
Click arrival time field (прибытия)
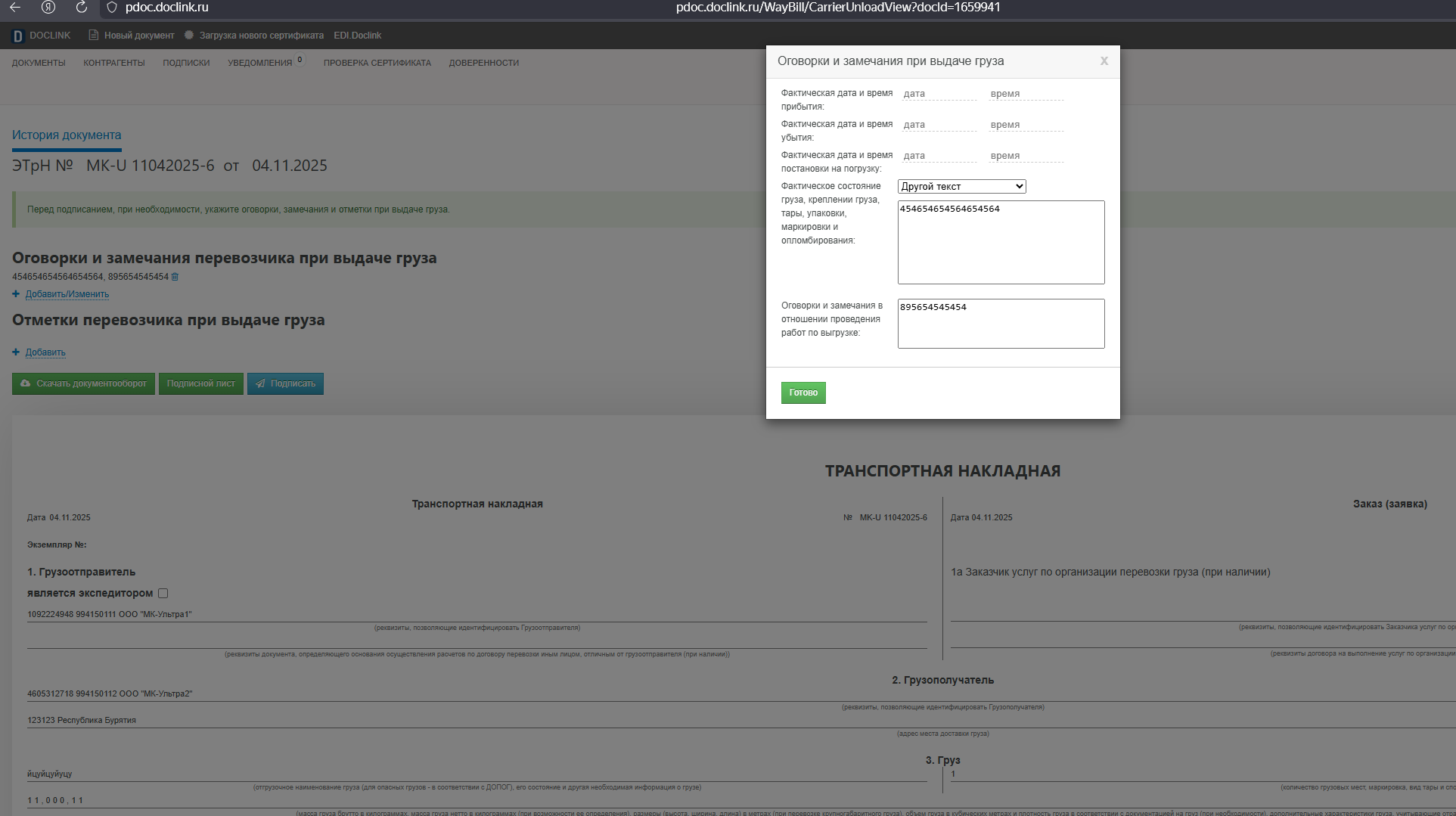(1026, 94)
